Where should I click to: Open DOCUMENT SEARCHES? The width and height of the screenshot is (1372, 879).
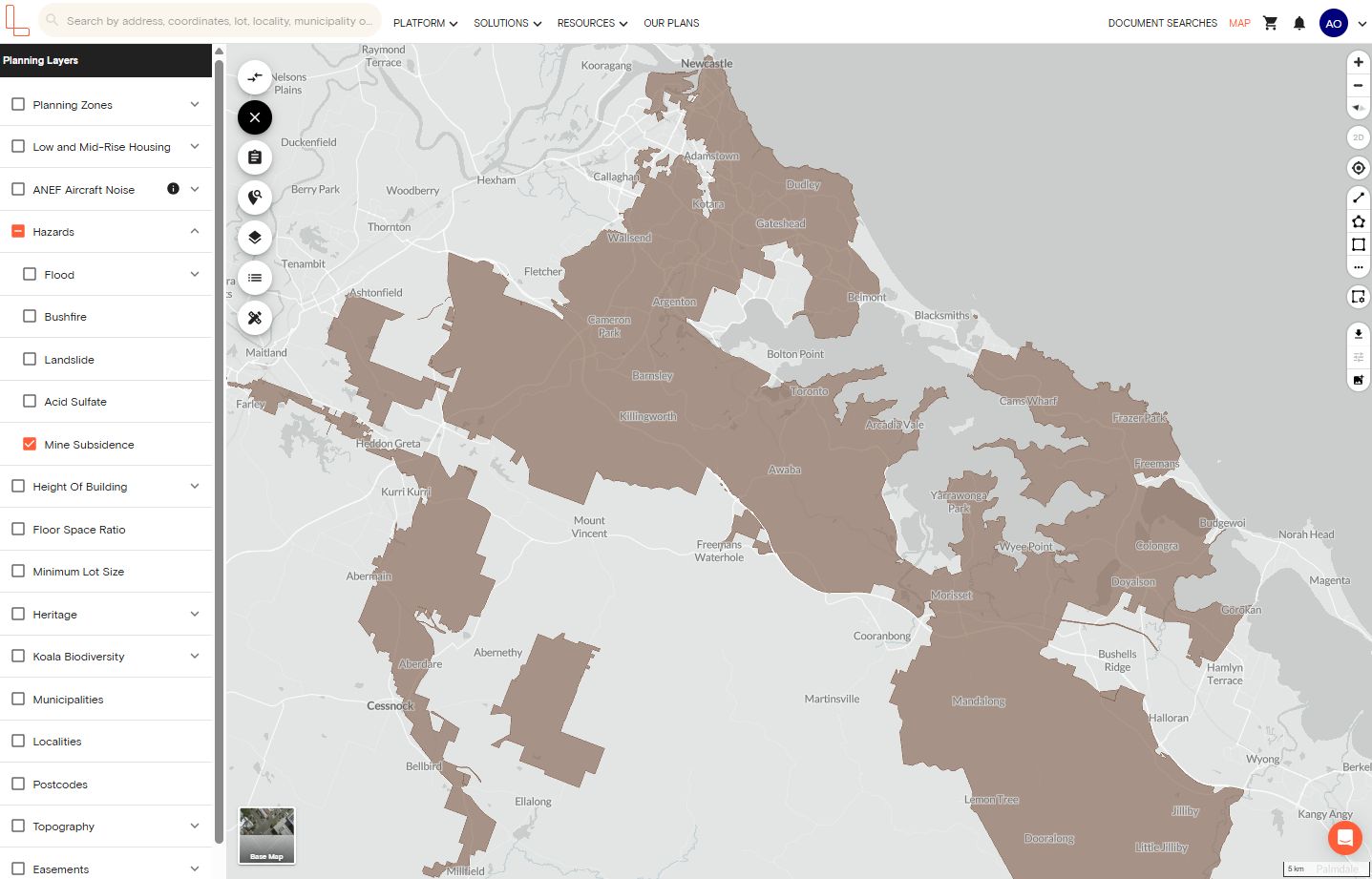click(1162, 23)
